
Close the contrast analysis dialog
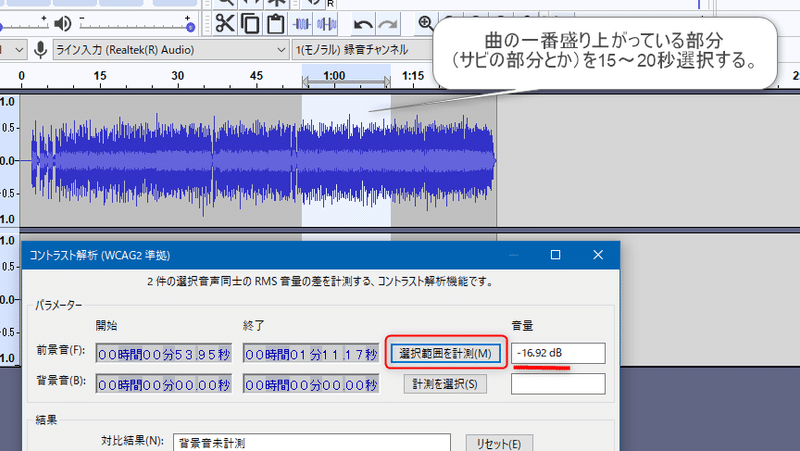[598, 255]
